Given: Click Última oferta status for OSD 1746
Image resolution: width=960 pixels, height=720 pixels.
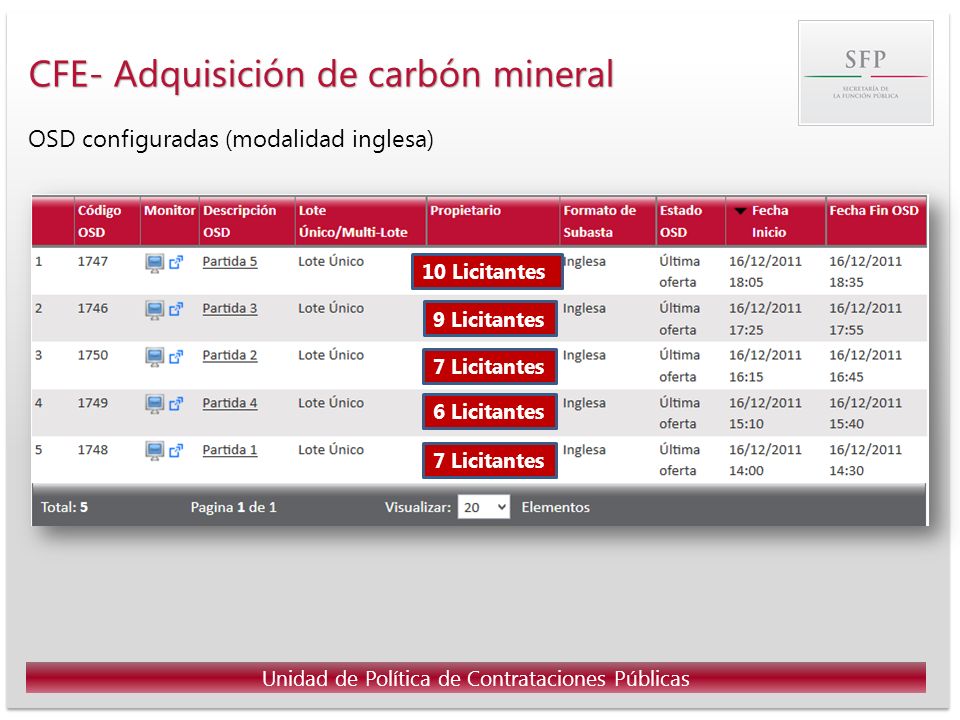Looking at the screenshot, I should pos(680,319).
